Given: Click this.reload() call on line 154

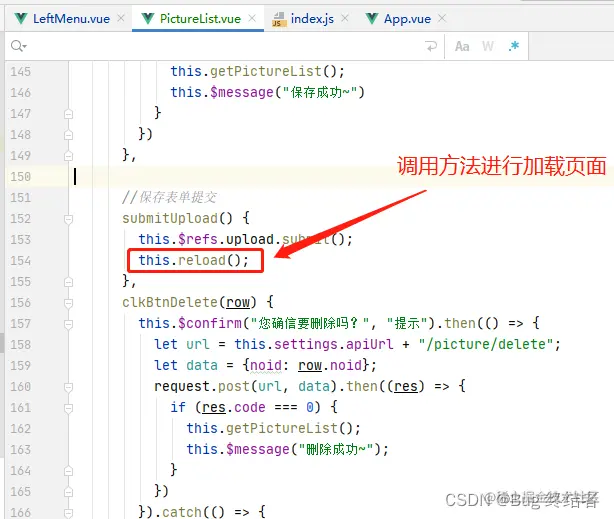Looking at the screenshot, I should (193, 260).
